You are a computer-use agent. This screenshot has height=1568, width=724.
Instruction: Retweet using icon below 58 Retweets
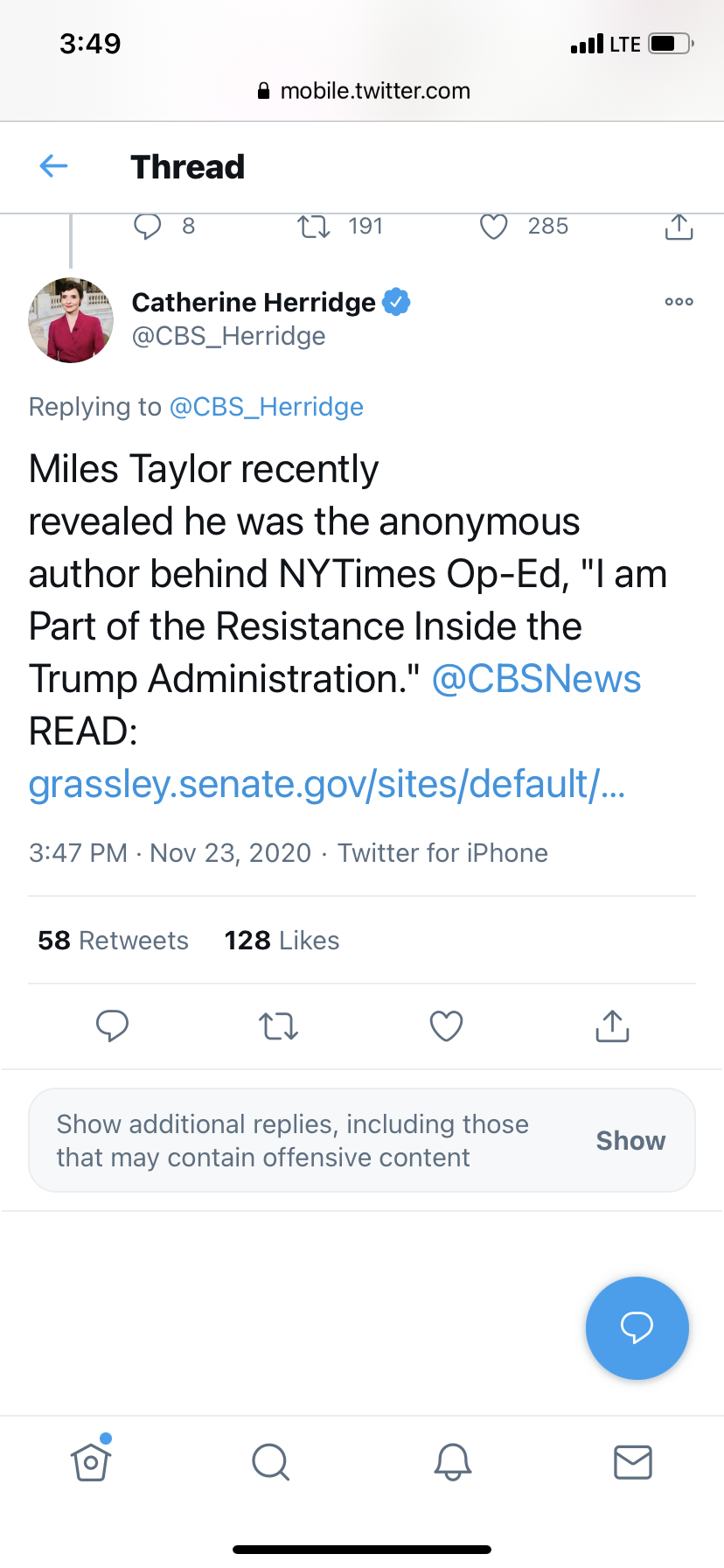point(279,1025)
